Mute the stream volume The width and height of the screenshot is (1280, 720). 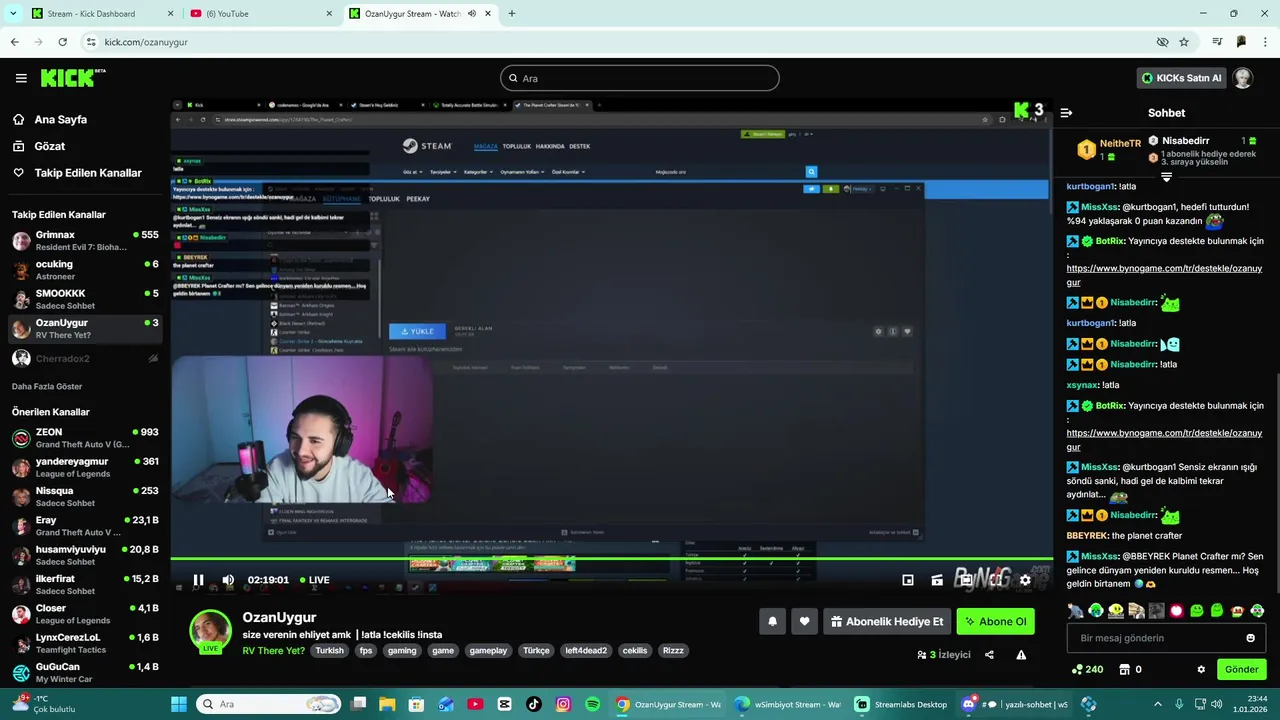point(228,580)
